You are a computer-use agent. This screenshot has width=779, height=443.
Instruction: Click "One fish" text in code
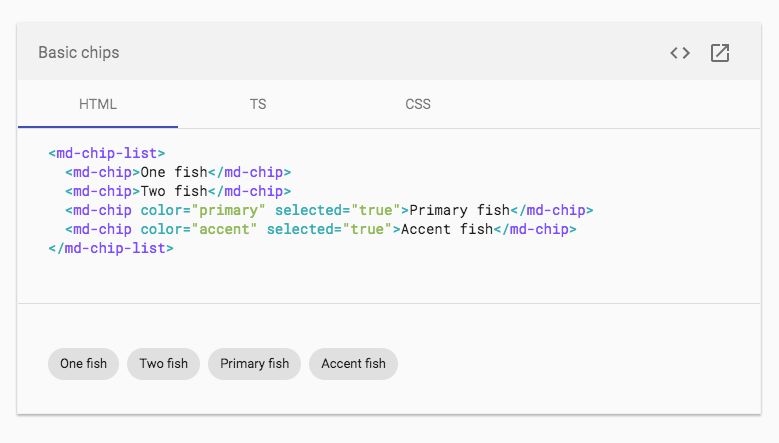(174, 173)
